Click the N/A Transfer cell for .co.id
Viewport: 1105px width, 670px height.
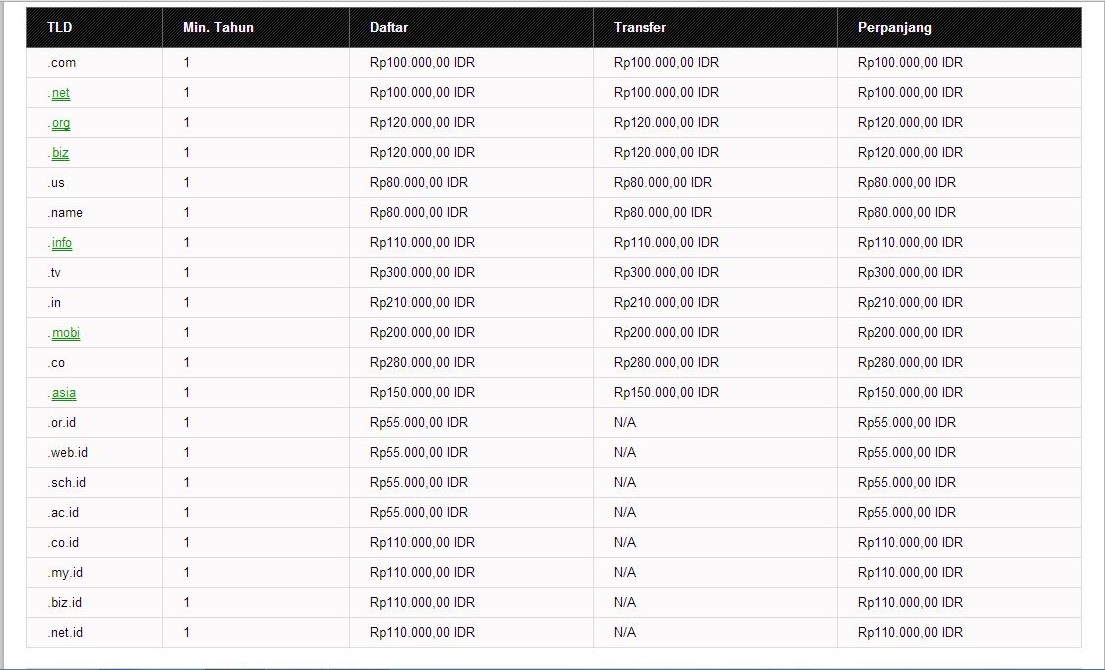[624, 542]
